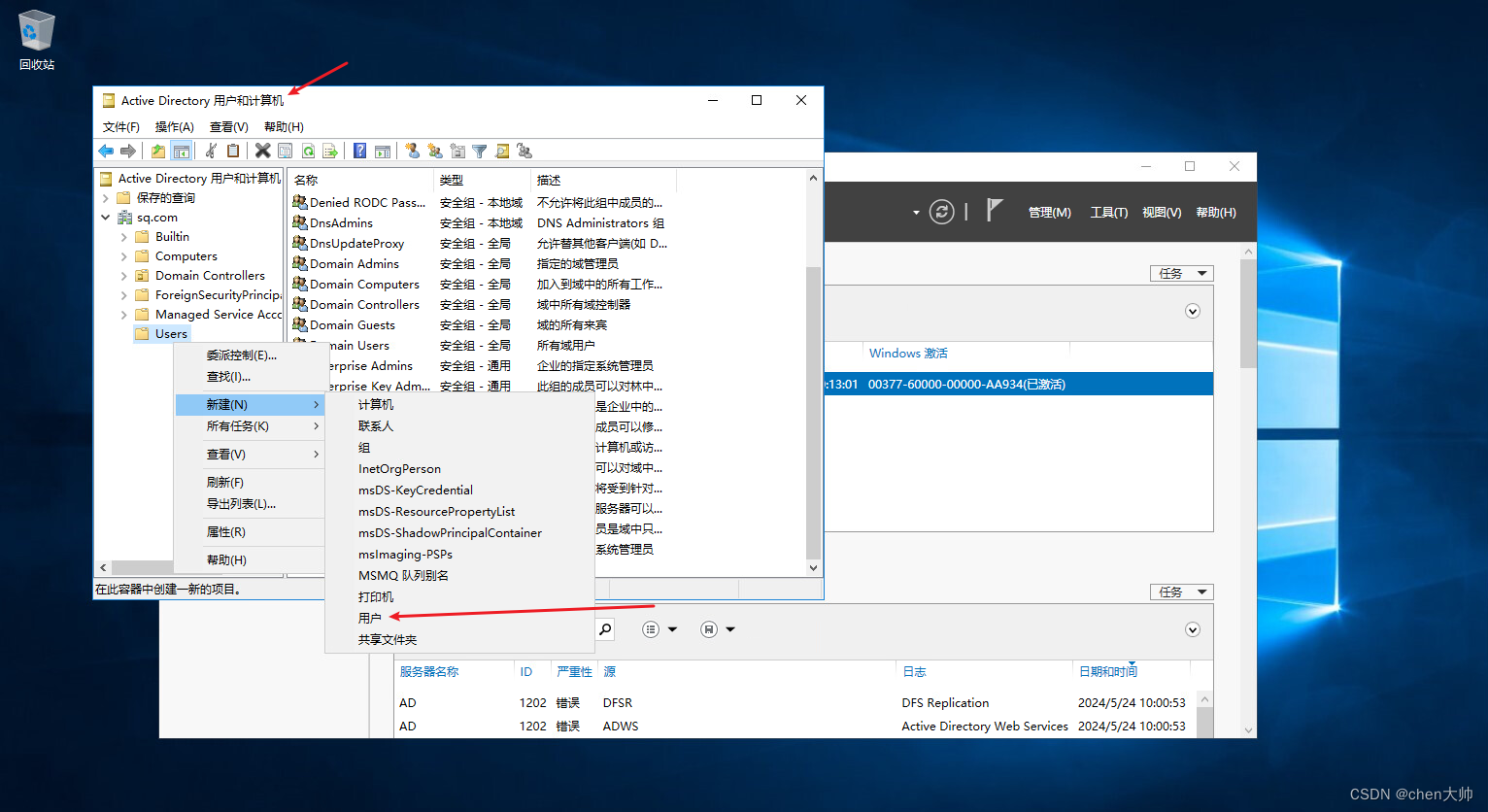Click the Up one level folder icon
Image resolution: width=1488 pixels, height=812 pixels.
[158, 151]
